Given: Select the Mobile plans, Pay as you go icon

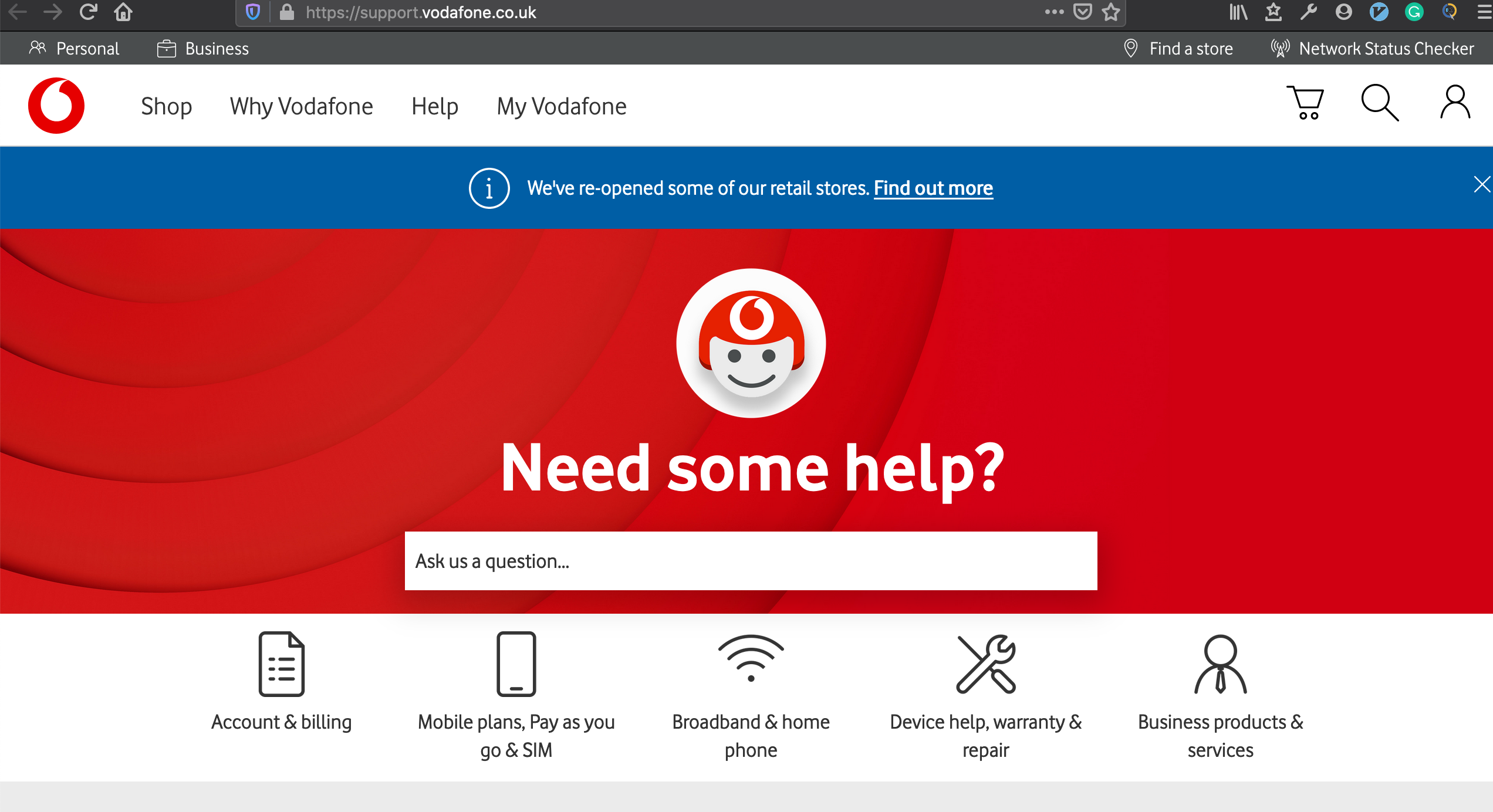Looking at the screenshot, I should (x=516, y=664).
